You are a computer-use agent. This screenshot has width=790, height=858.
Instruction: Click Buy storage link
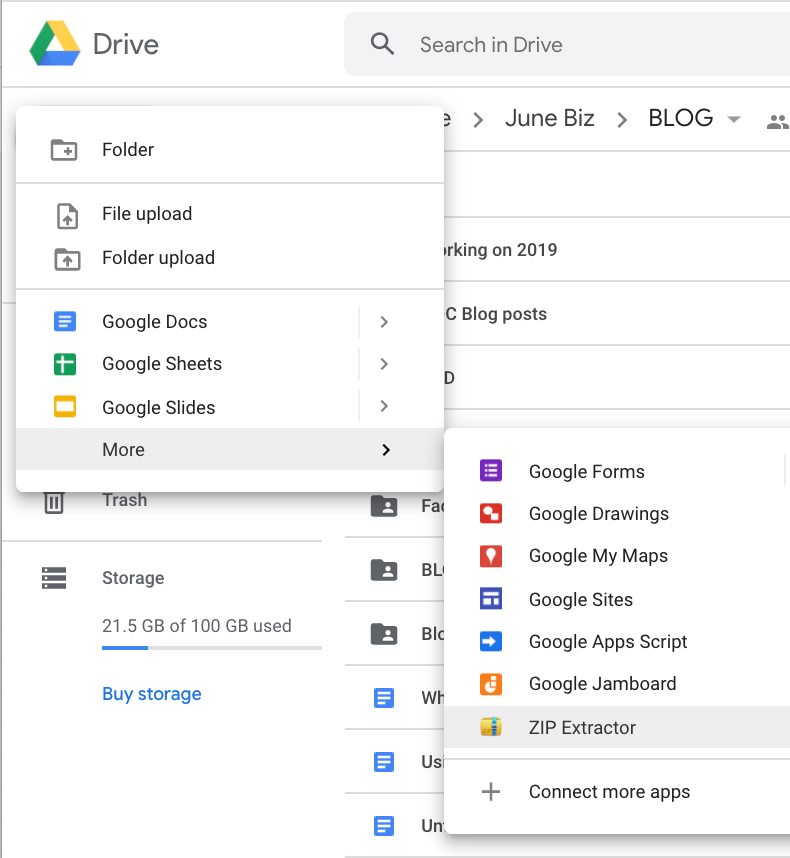152,694
